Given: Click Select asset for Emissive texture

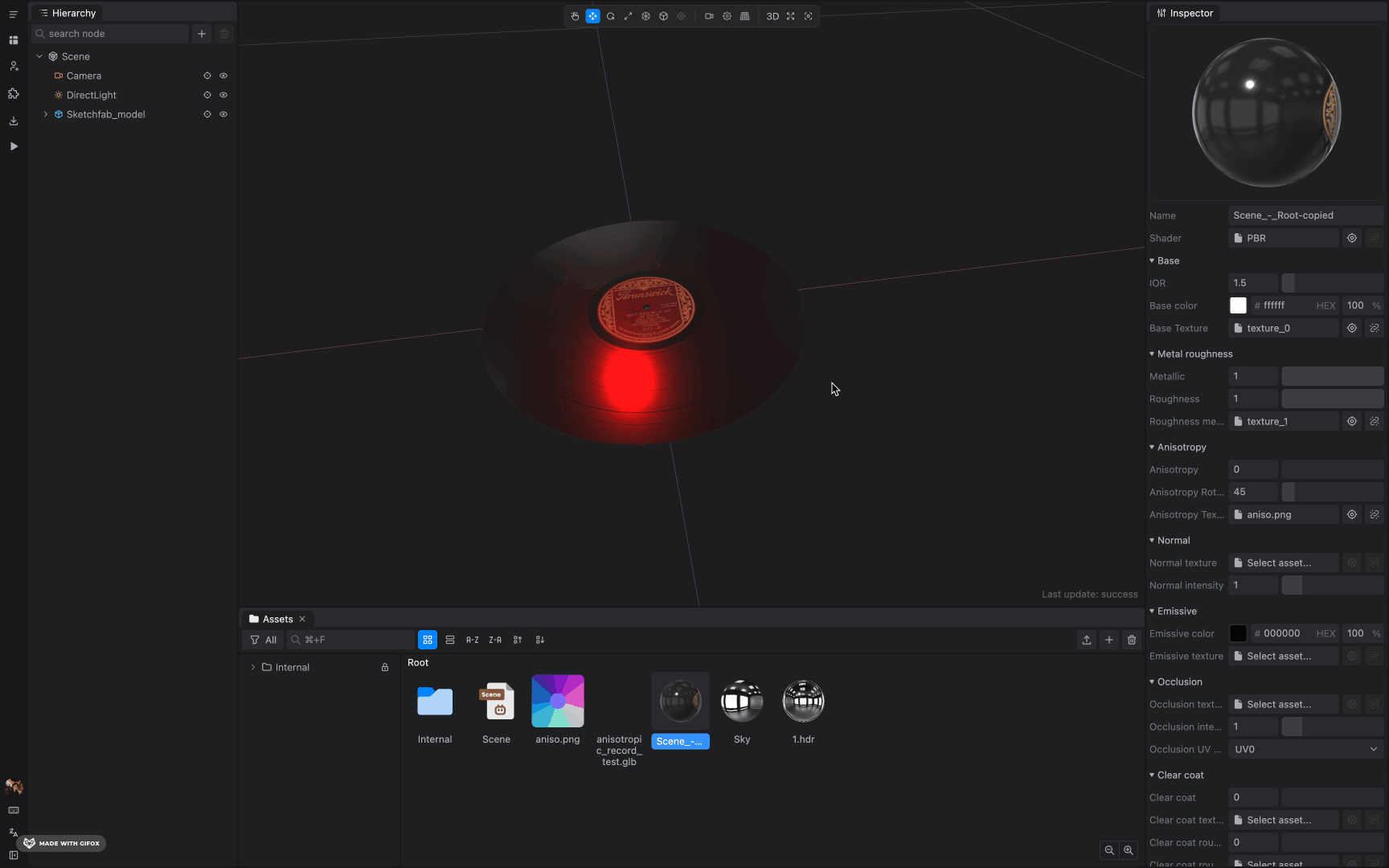Looking at the screenshot, I should [1284, 656].
